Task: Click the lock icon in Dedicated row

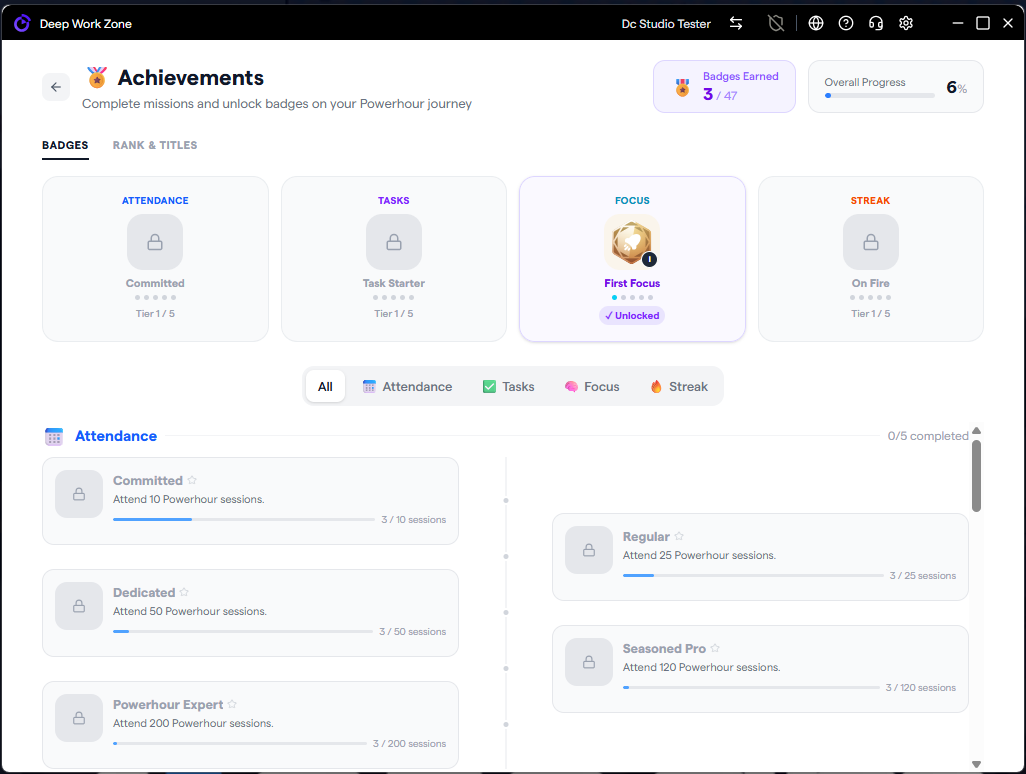Action: [79, 607]
